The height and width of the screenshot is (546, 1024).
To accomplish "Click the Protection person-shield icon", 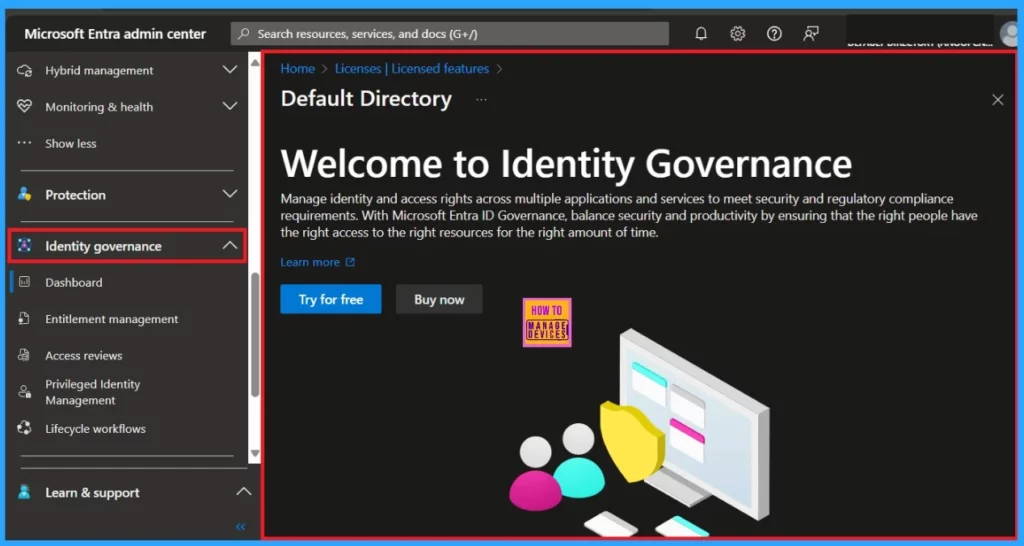I will (x=24, y=194).
